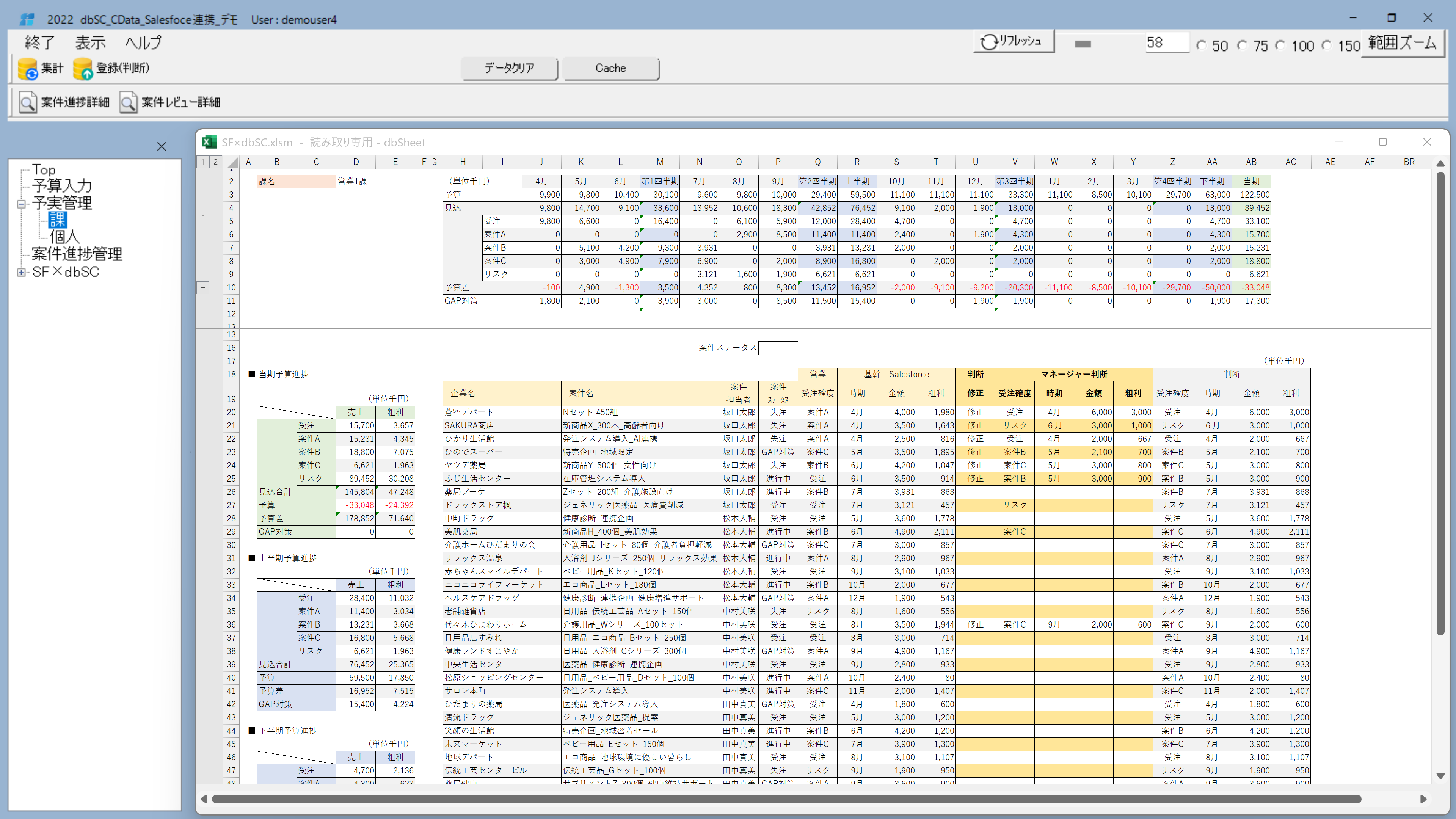Open the 終了 menu

pos(39,42)
